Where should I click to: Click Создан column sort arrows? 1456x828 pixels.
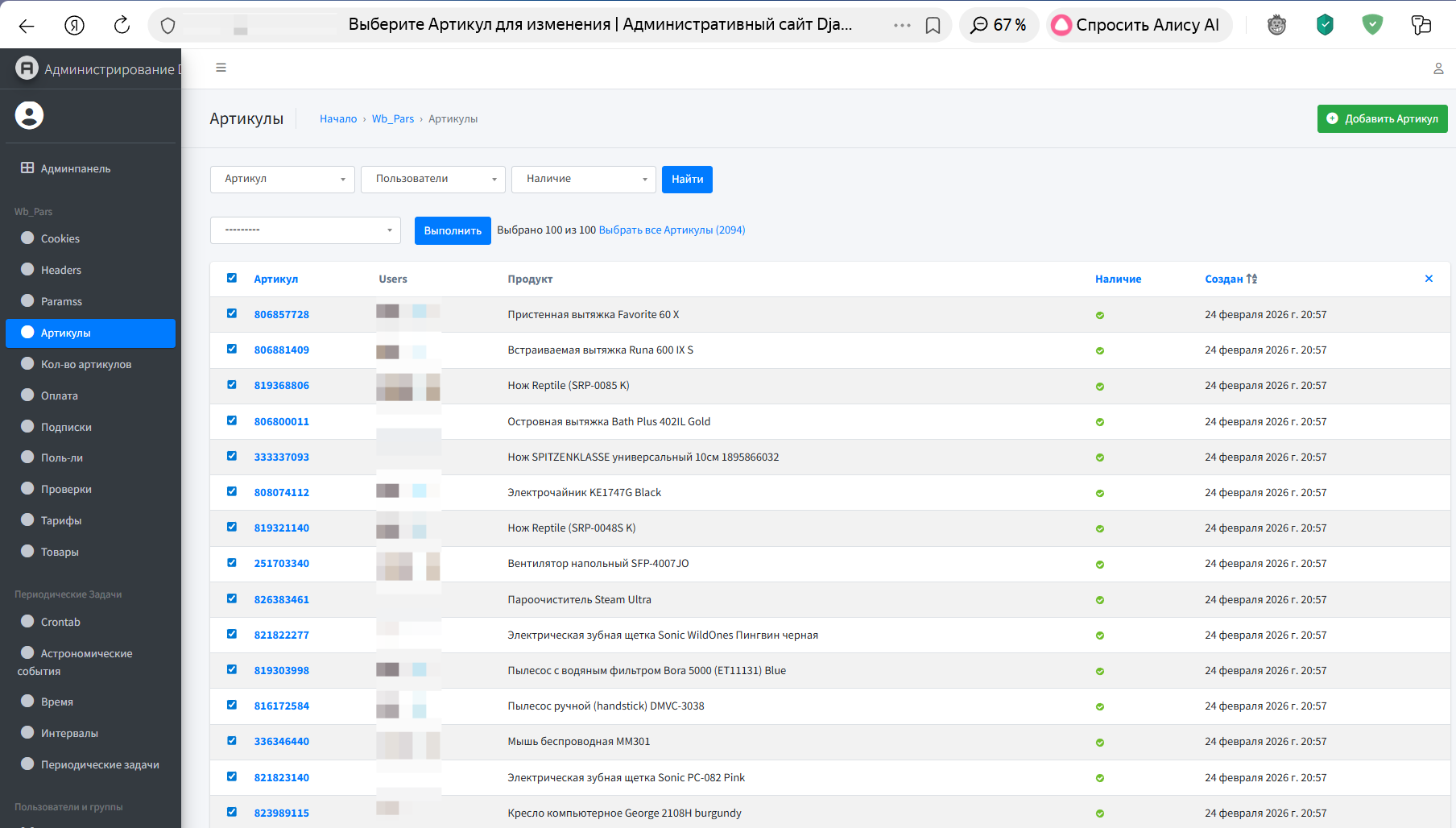point(1251,279)
